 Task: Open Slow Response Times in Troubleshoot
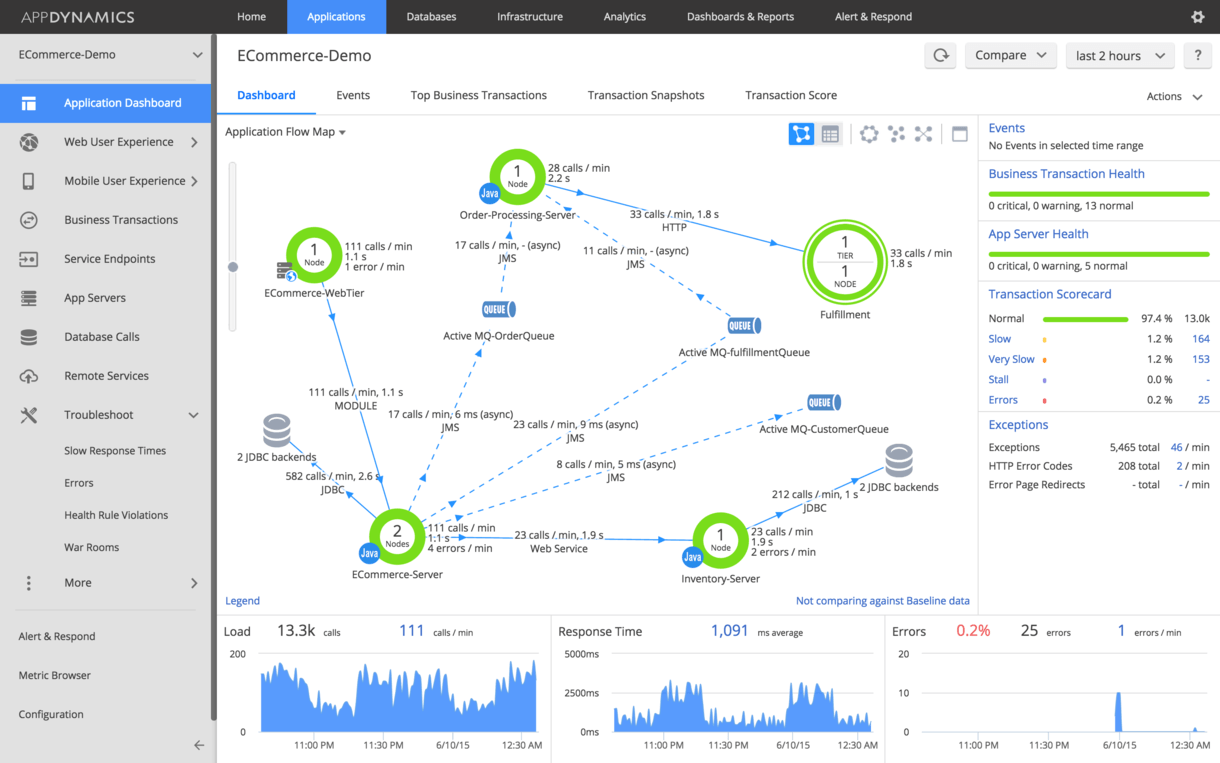coord(115,451)
